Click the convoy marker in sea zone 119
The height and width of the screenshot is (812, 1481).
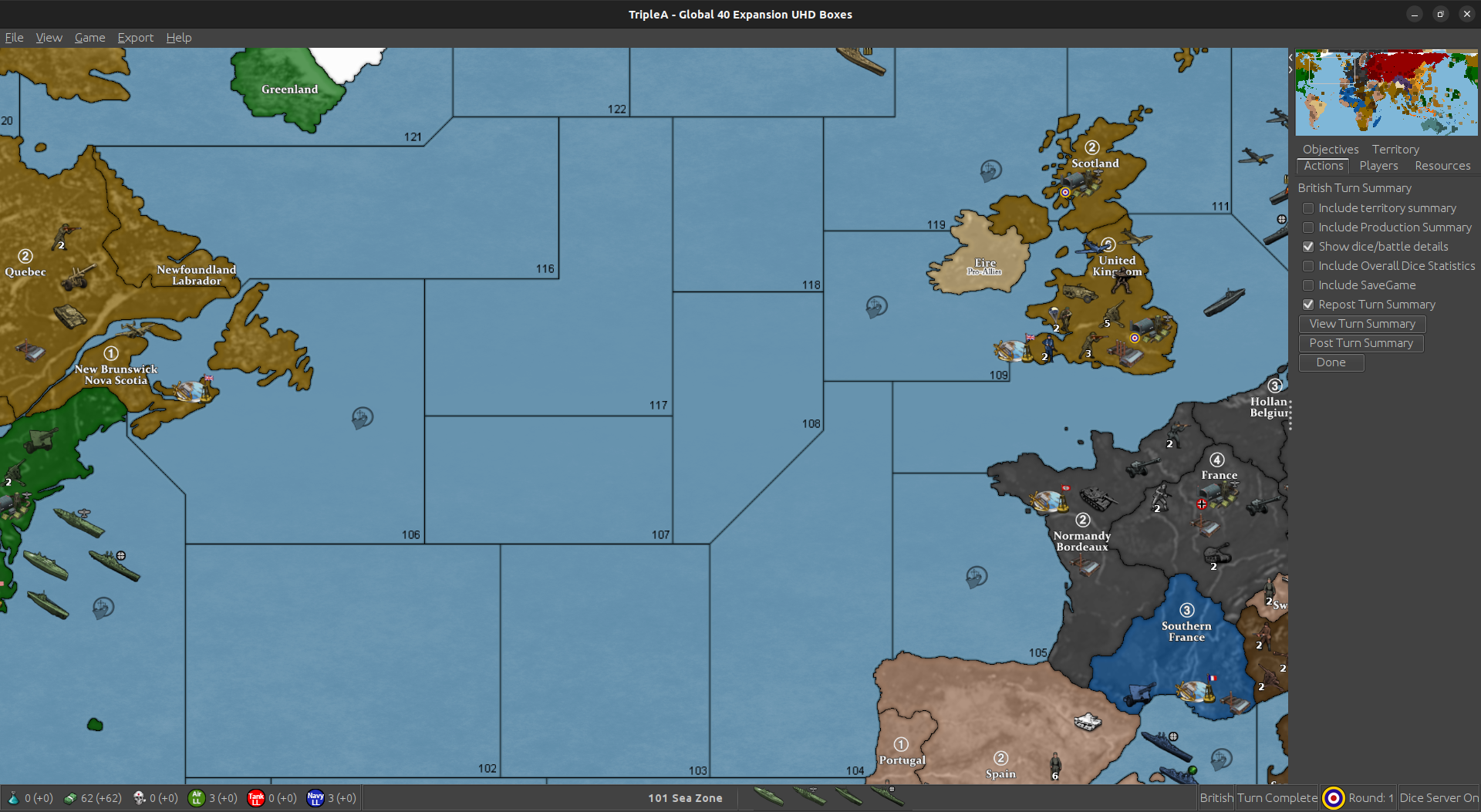click(x=991, y=170)
